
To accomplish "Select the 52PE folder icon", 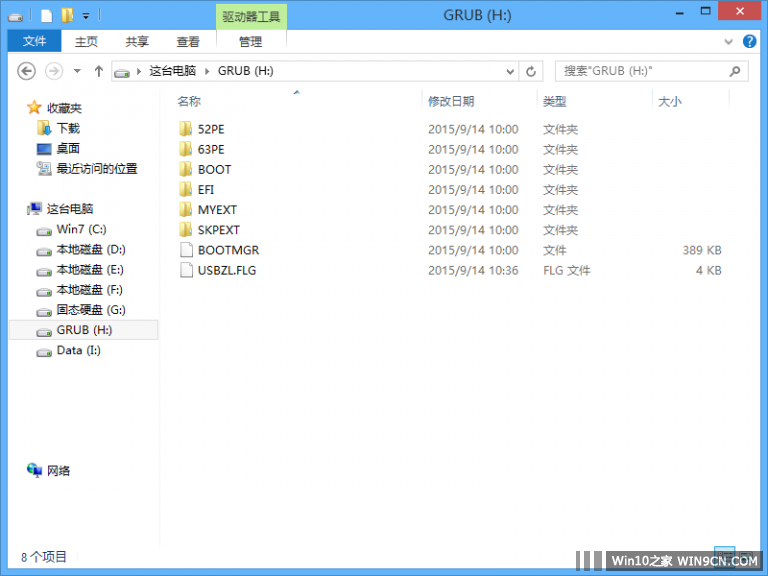I will (185, 129).
